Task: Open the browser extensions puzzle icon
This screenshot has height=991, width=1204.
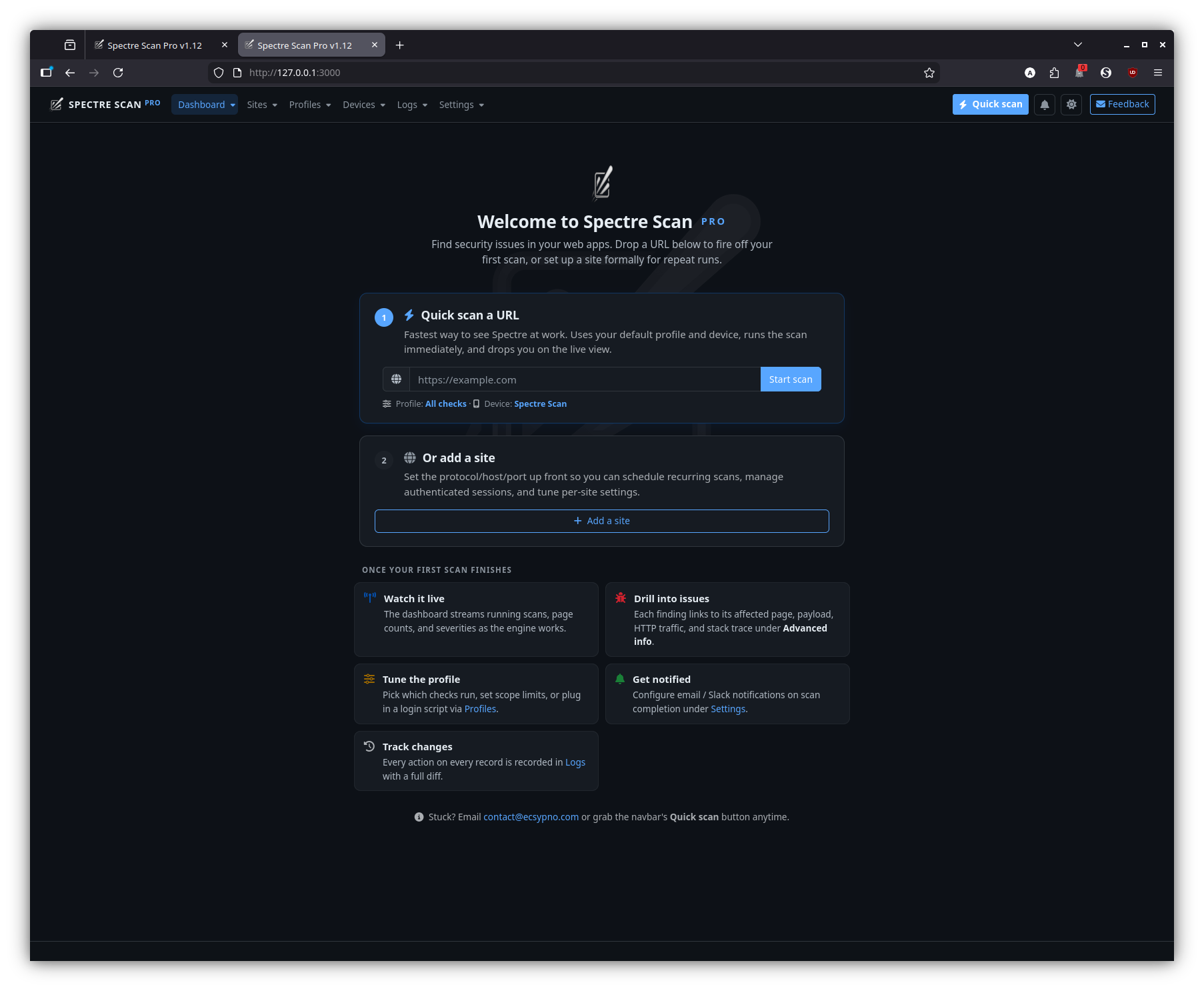Action: click(1054, 73)
